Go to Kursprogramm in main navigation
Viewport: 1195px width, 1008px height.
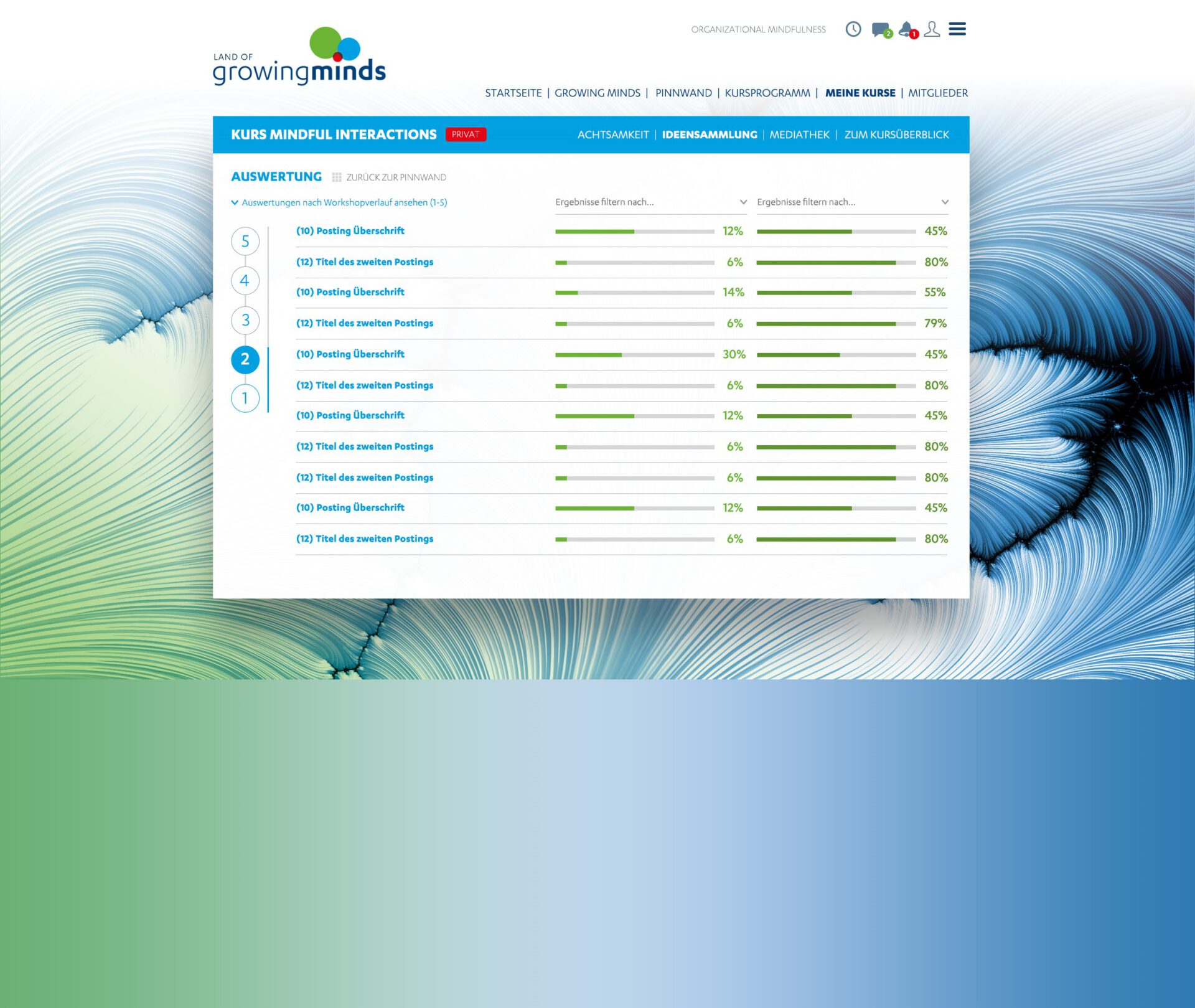coord(767,93)
